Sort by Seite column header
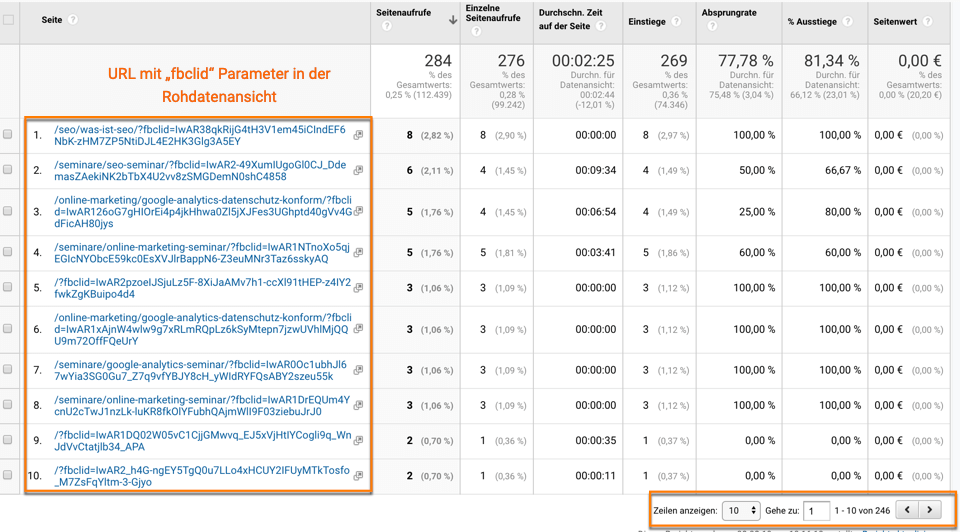Screen dimensions: 960x532 pos(51,20)
